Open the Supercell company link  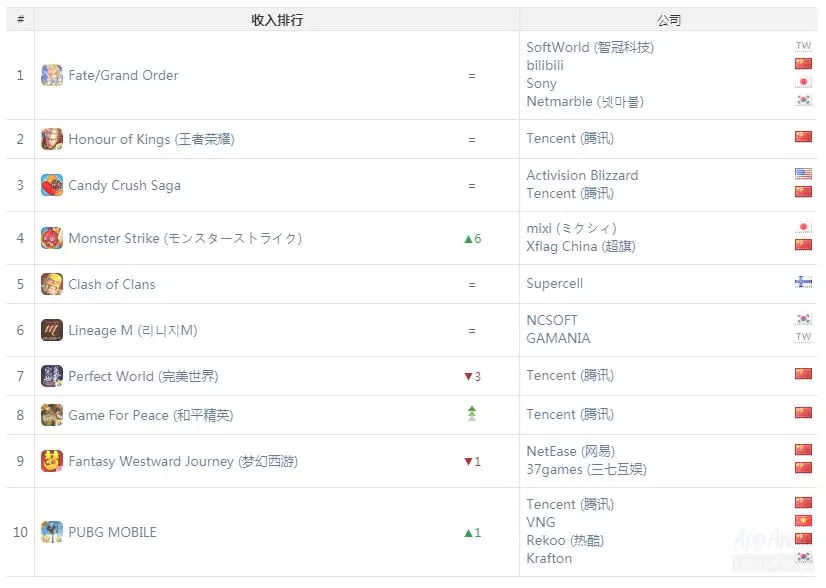coord(554,284)
